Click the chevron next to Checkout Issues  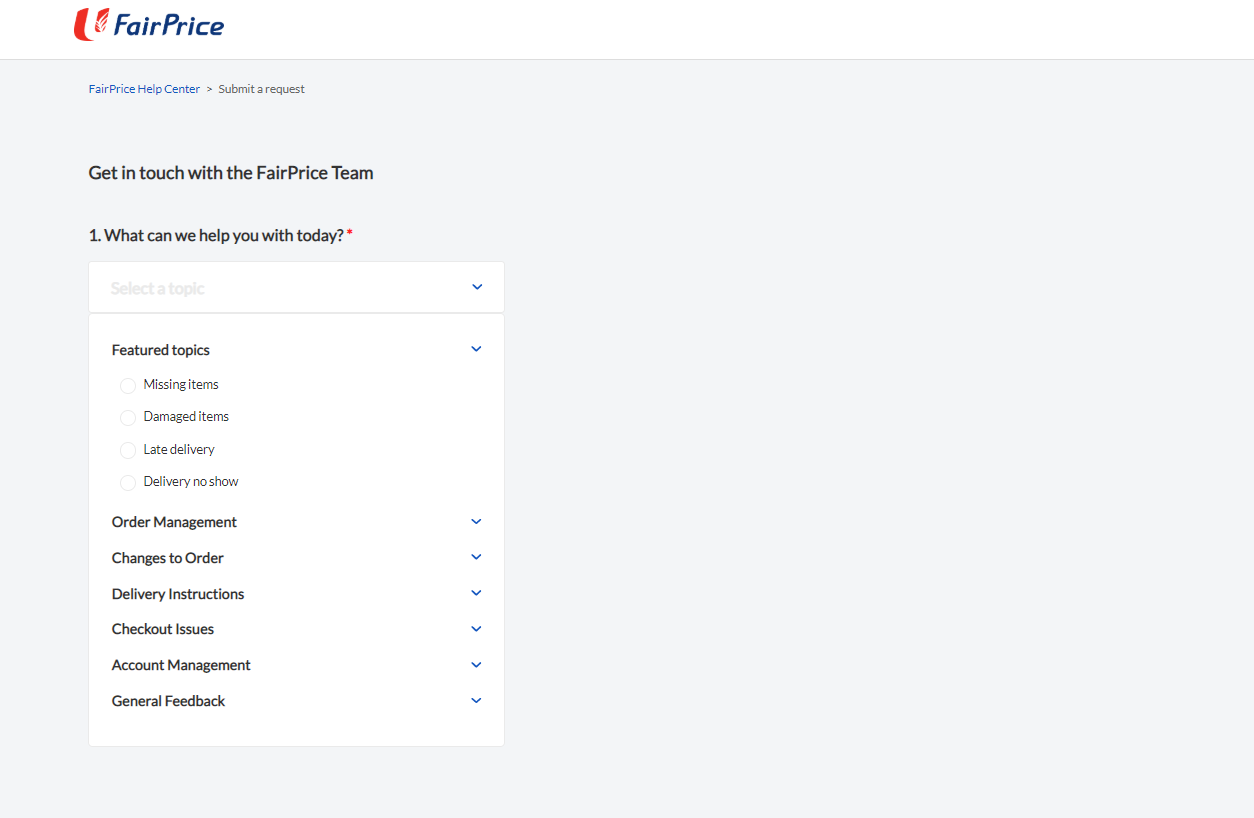[x=476, y=629]
